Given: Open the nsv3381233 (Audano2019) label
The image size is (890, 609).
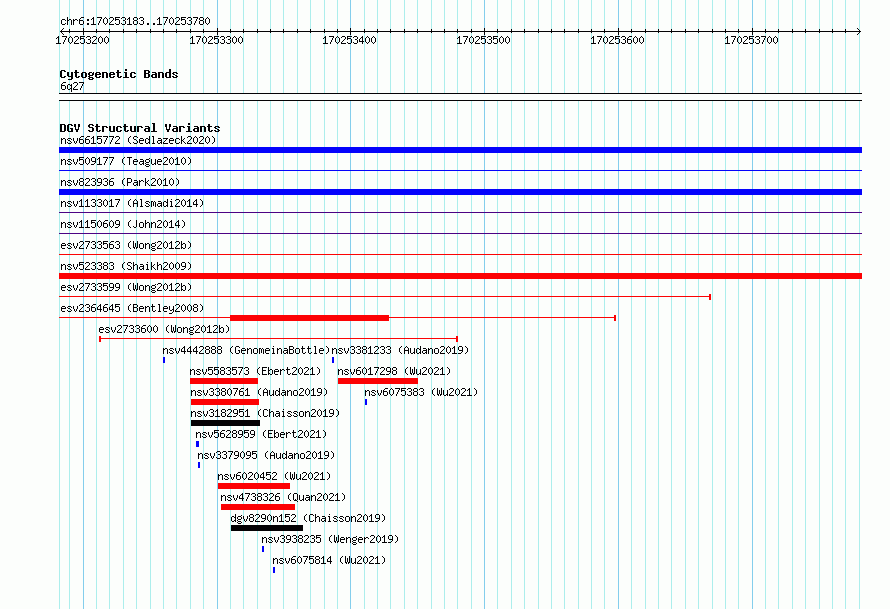Looking at the screenshot, I should (x=400, y=350).
